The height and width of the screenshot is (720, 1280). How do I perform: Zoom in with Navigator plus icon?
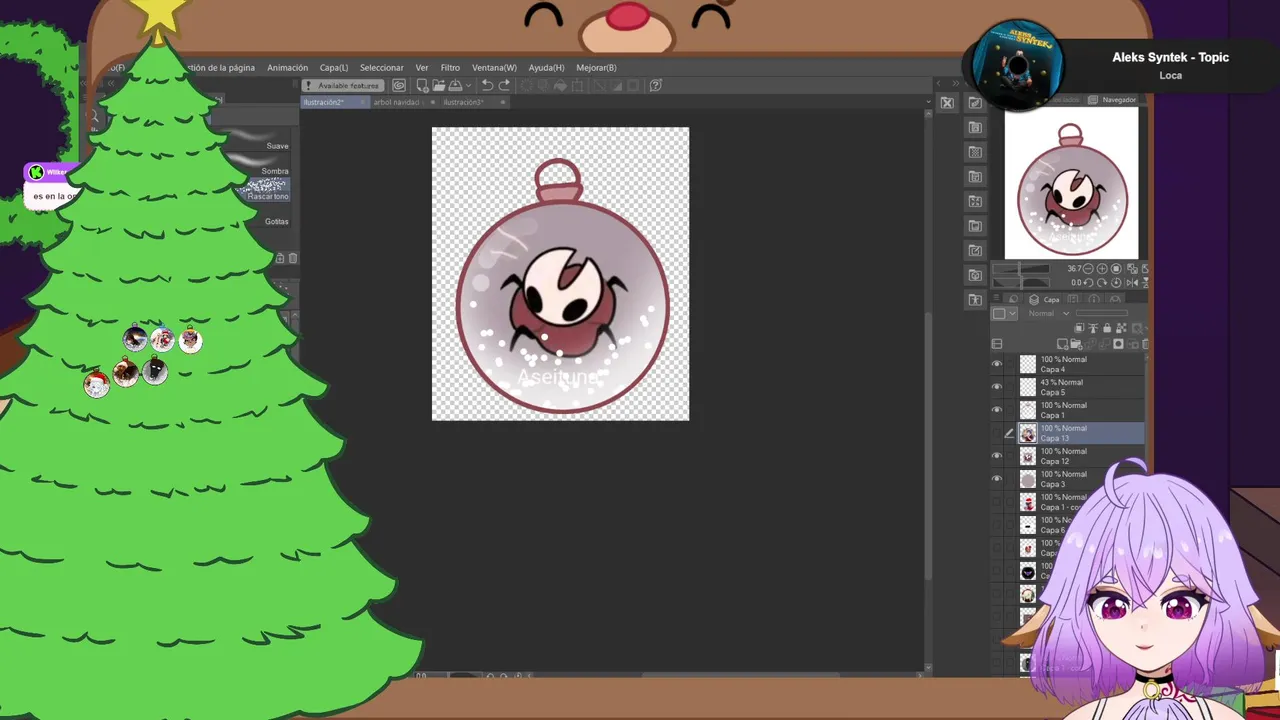point(1102,269)
